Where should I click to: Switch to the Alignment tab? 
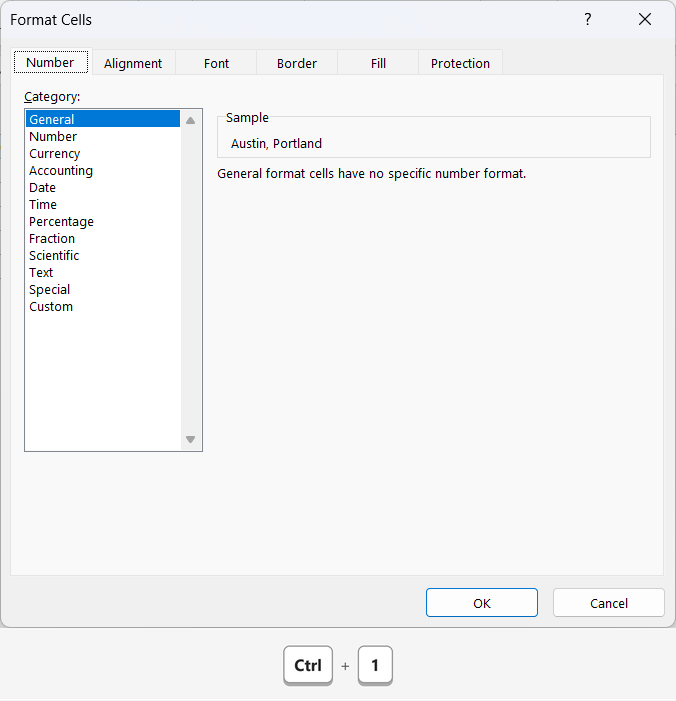click(133, 63)
